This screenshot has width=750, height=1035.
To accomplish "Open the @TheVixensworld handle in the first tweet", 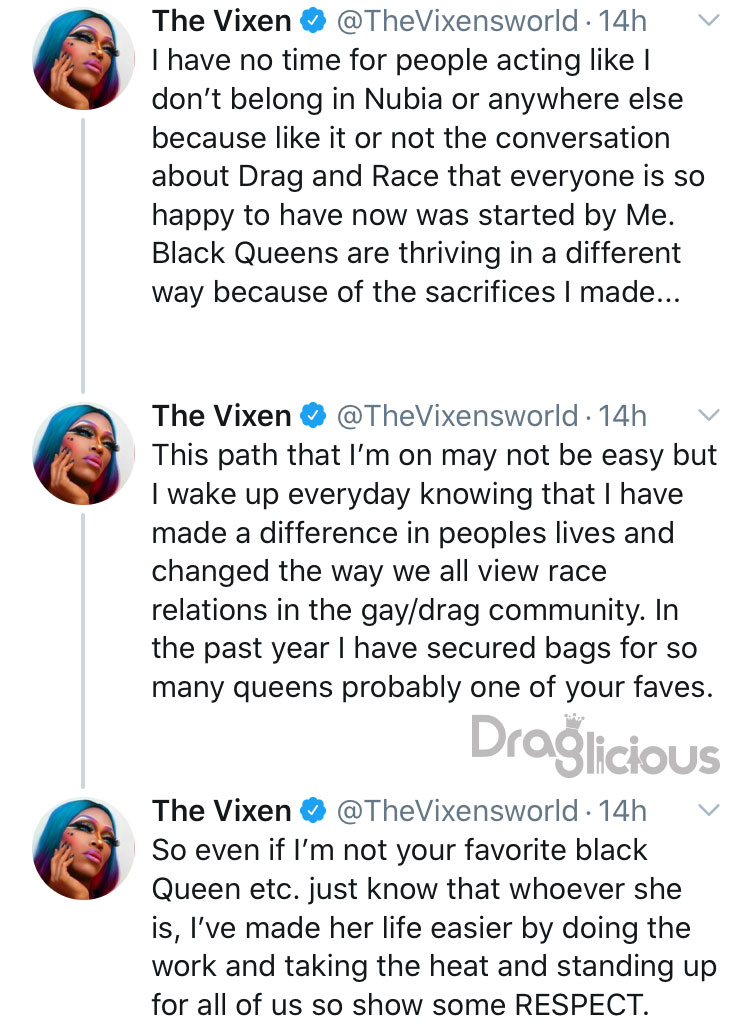I will pos(458,22).
